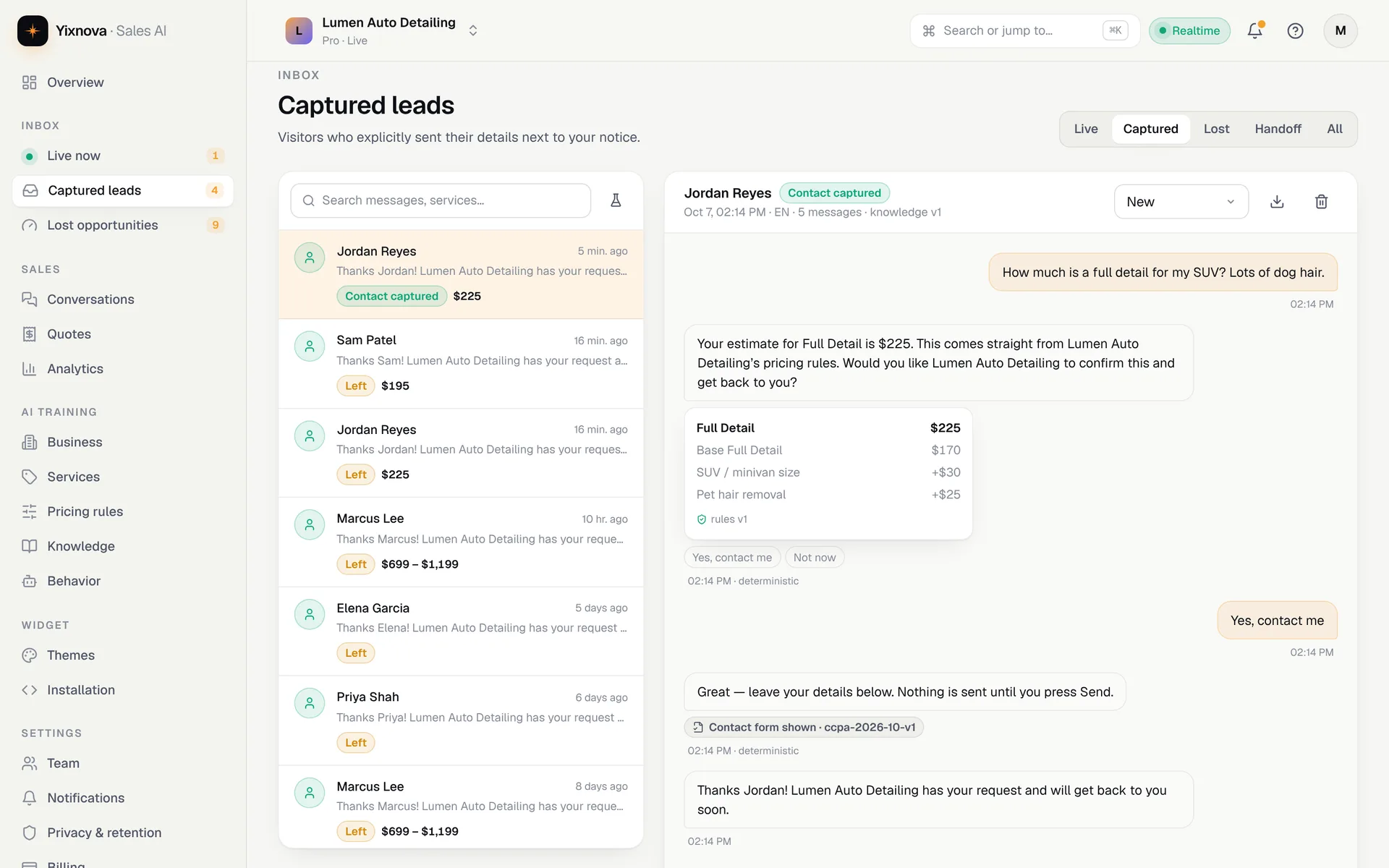
Task: Open widget Themes page
Action: [123, 655]
